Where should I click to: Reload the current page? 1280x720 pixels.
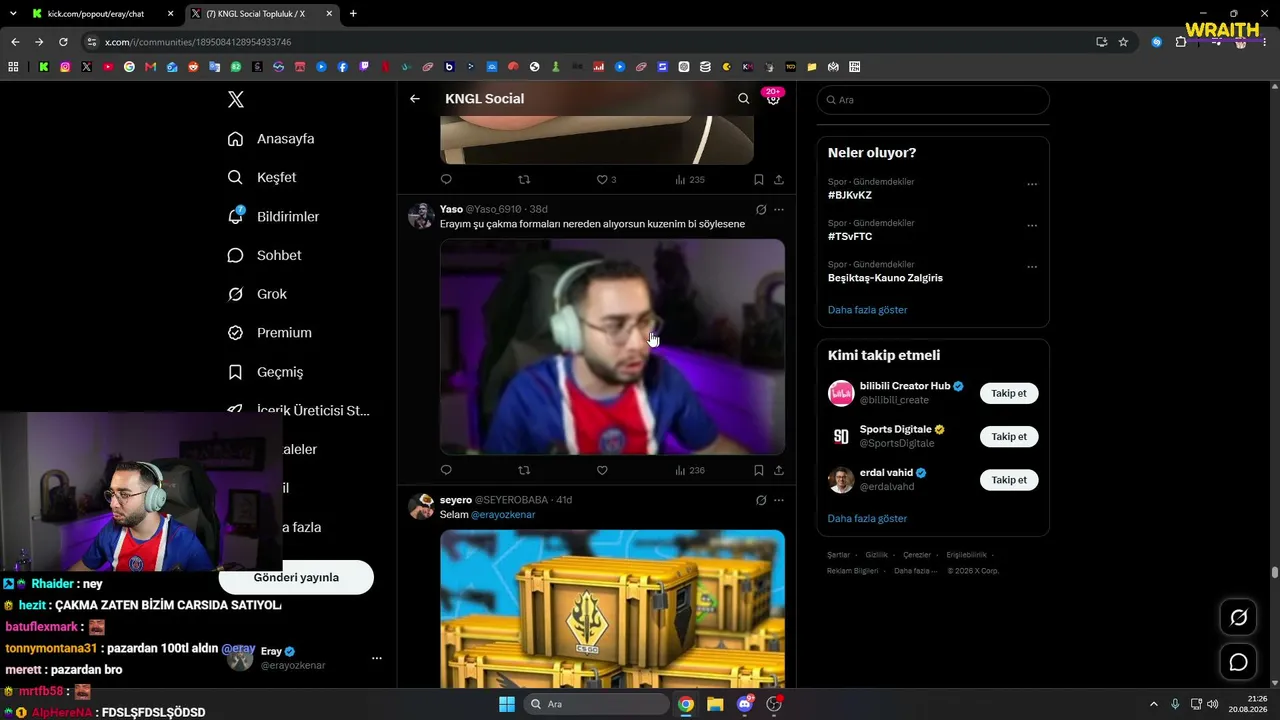[63, 42]
